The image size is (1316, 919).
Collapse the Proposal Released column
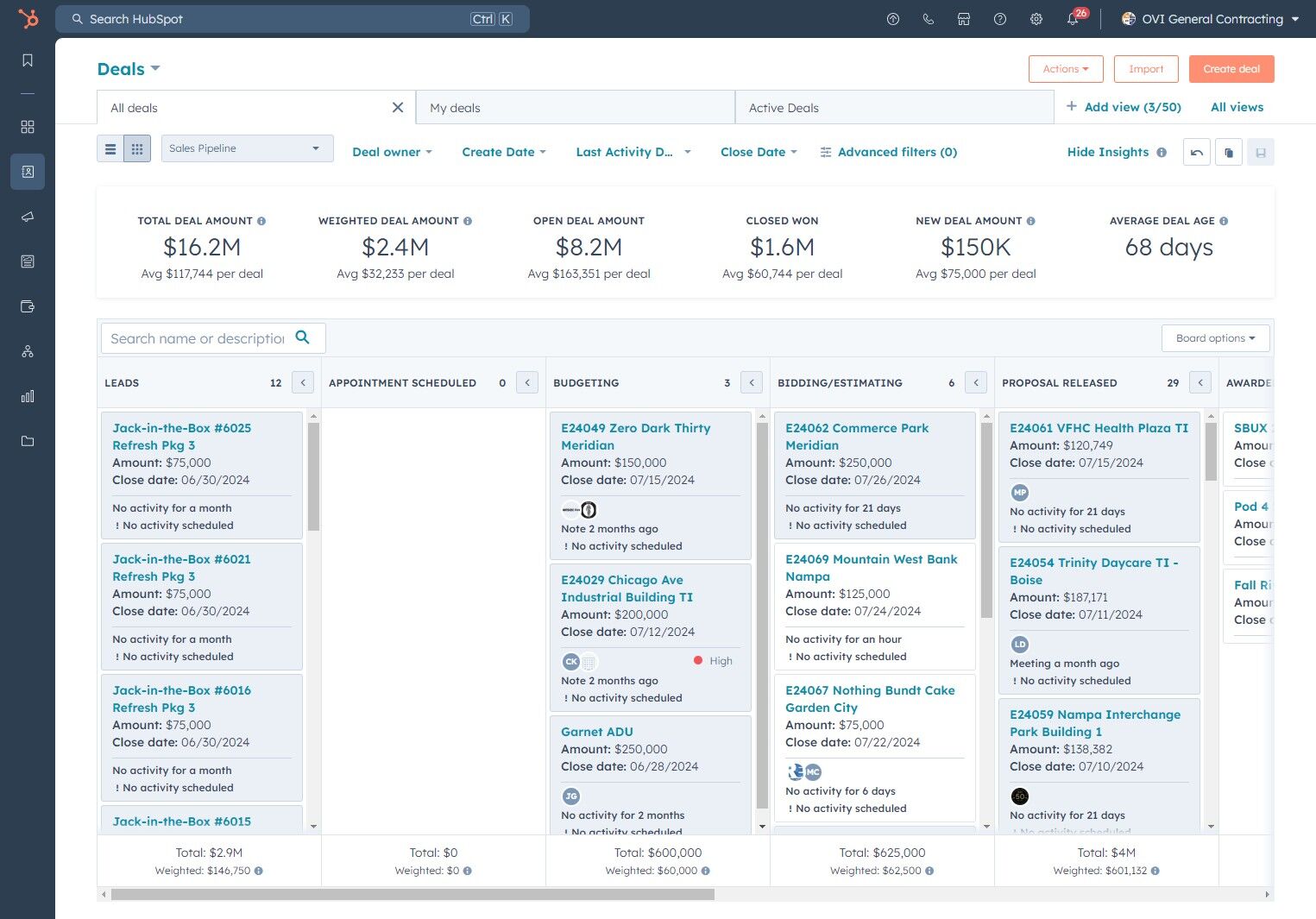point(1200,382)
